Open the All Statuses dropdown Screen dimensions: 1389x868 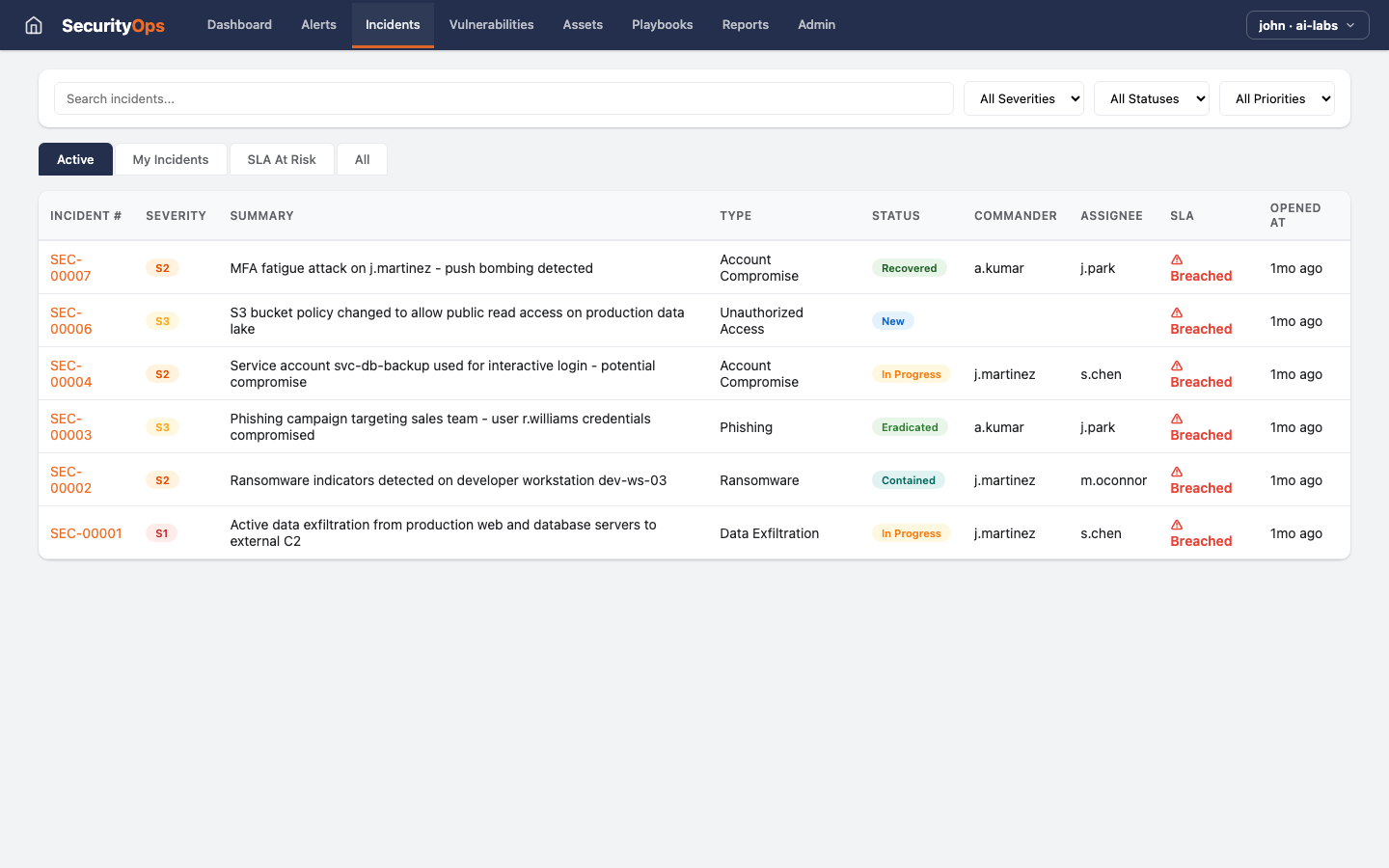click(1151, 98)
